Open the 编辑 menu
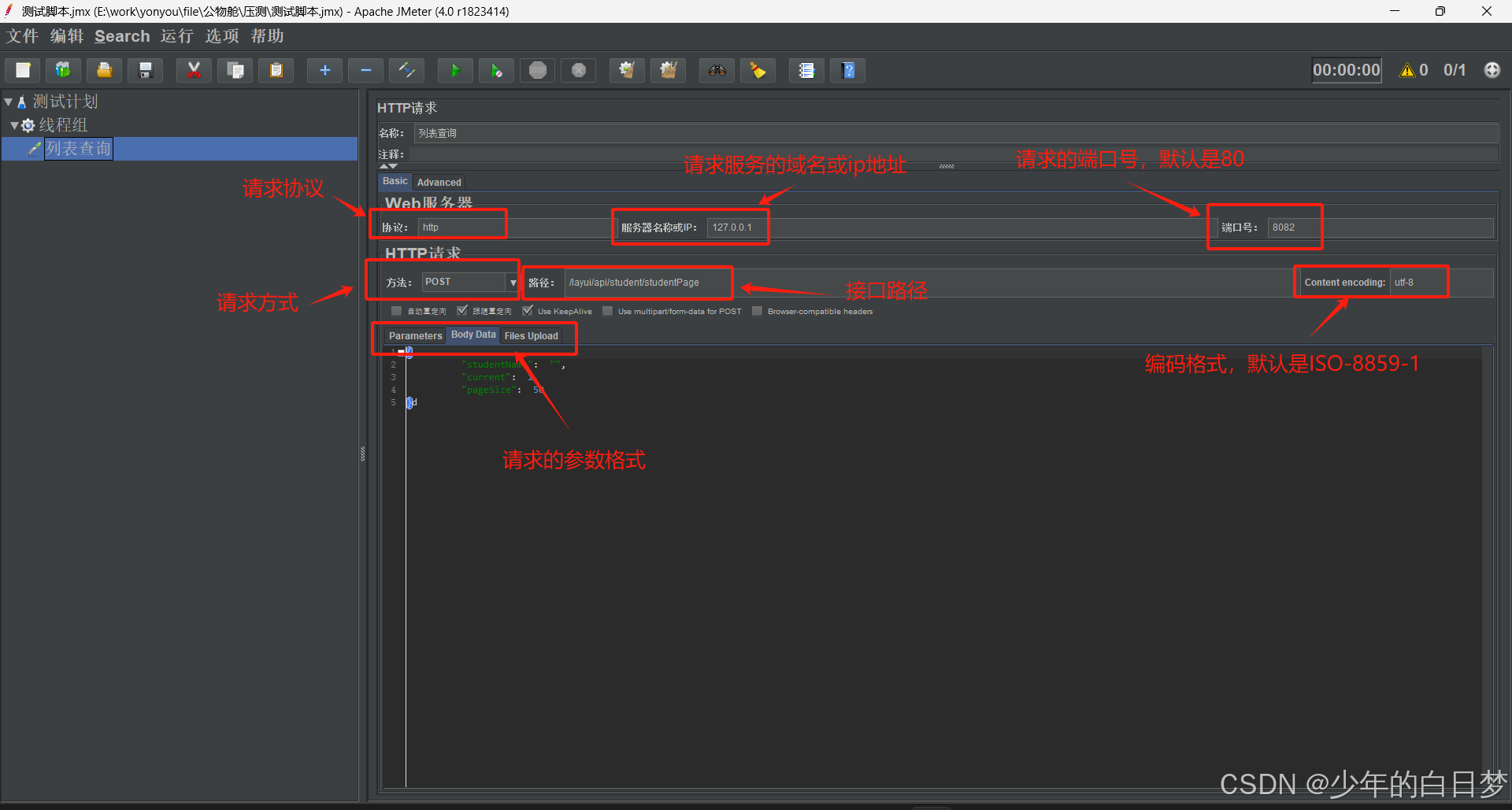 67,36
